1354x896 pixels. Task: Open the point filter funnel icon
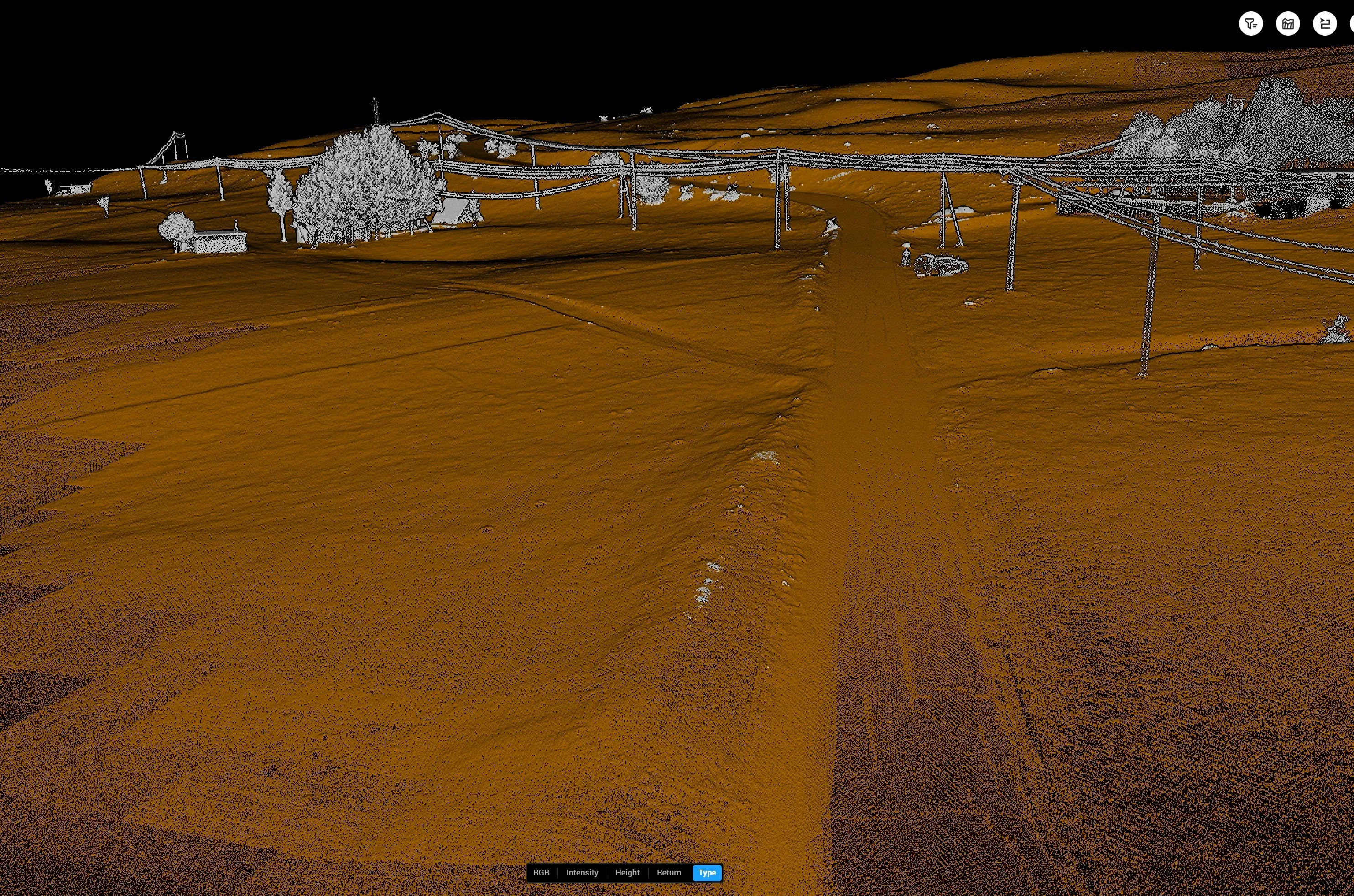(x=1250, y=24)
